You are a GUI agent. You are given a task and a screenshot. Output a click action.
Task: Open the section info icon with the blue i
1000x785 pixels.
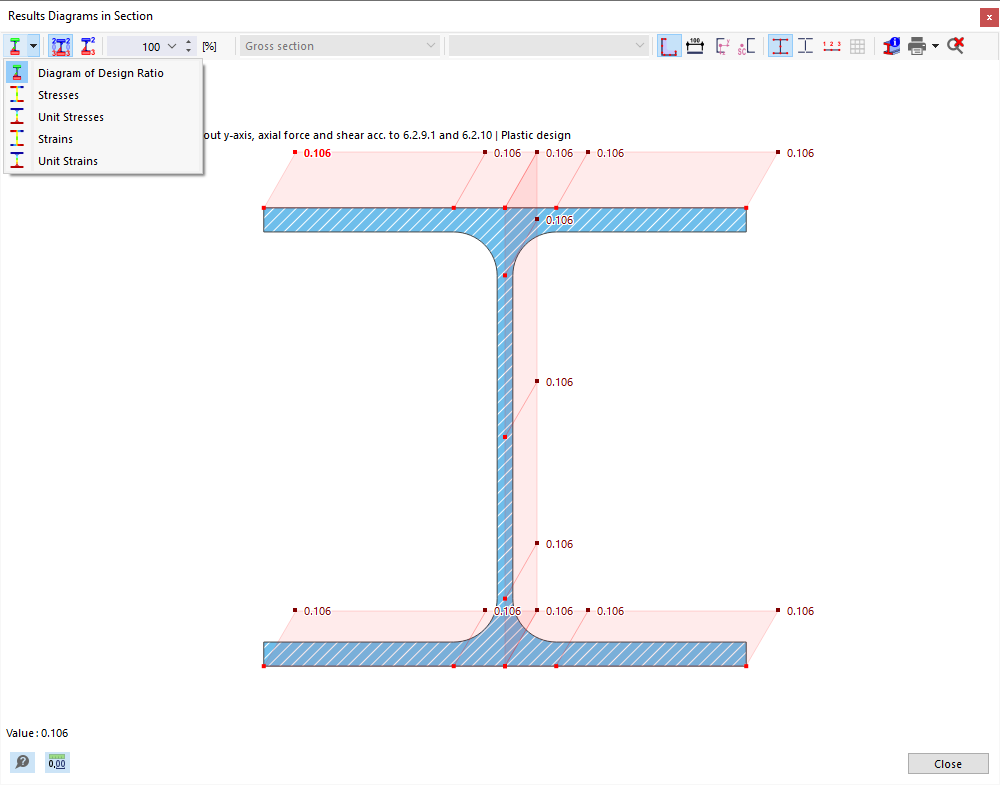890,45
